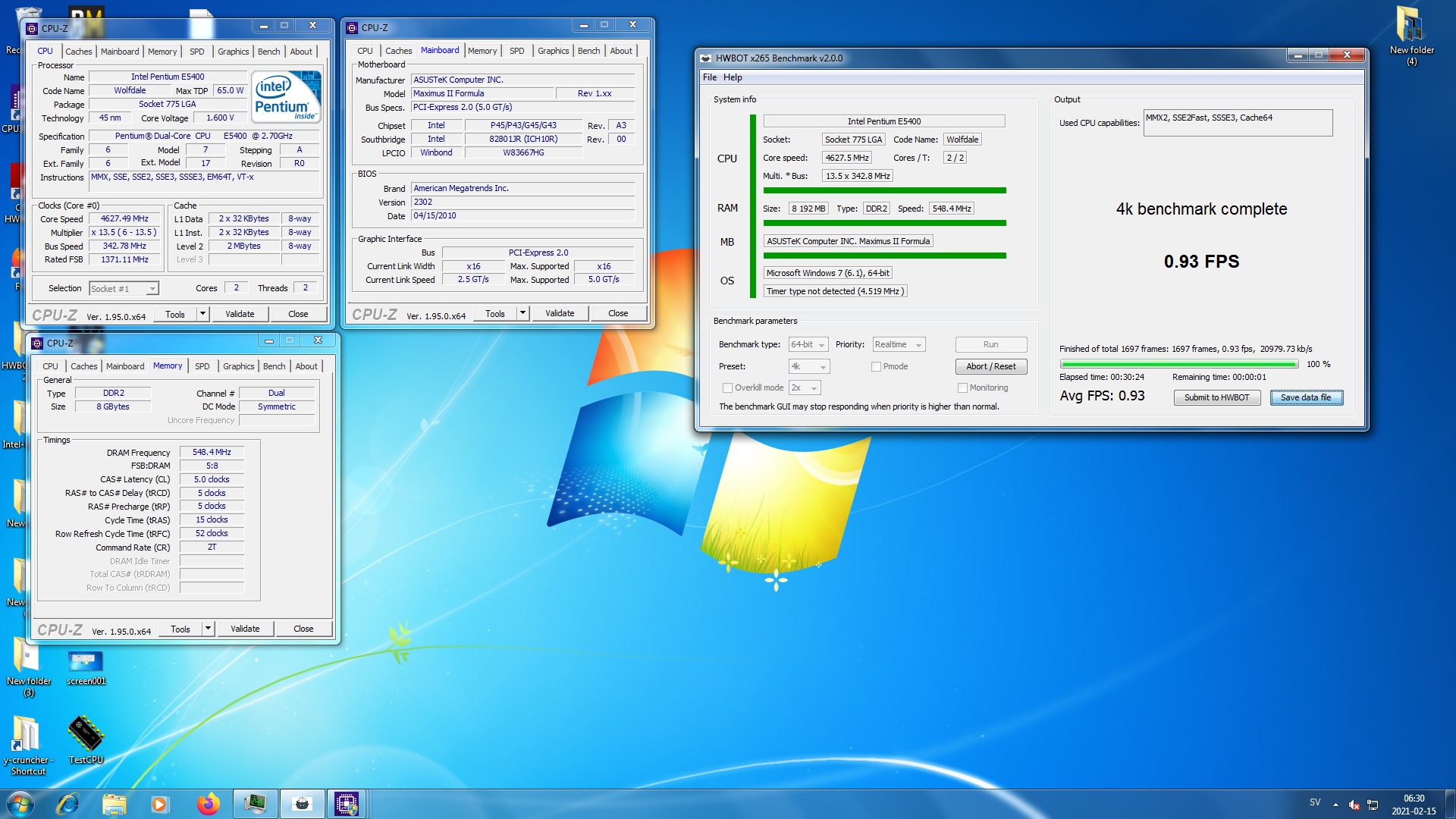Click Maximus II Formula model field
The image size is (1456, 819).
[482, 93]
